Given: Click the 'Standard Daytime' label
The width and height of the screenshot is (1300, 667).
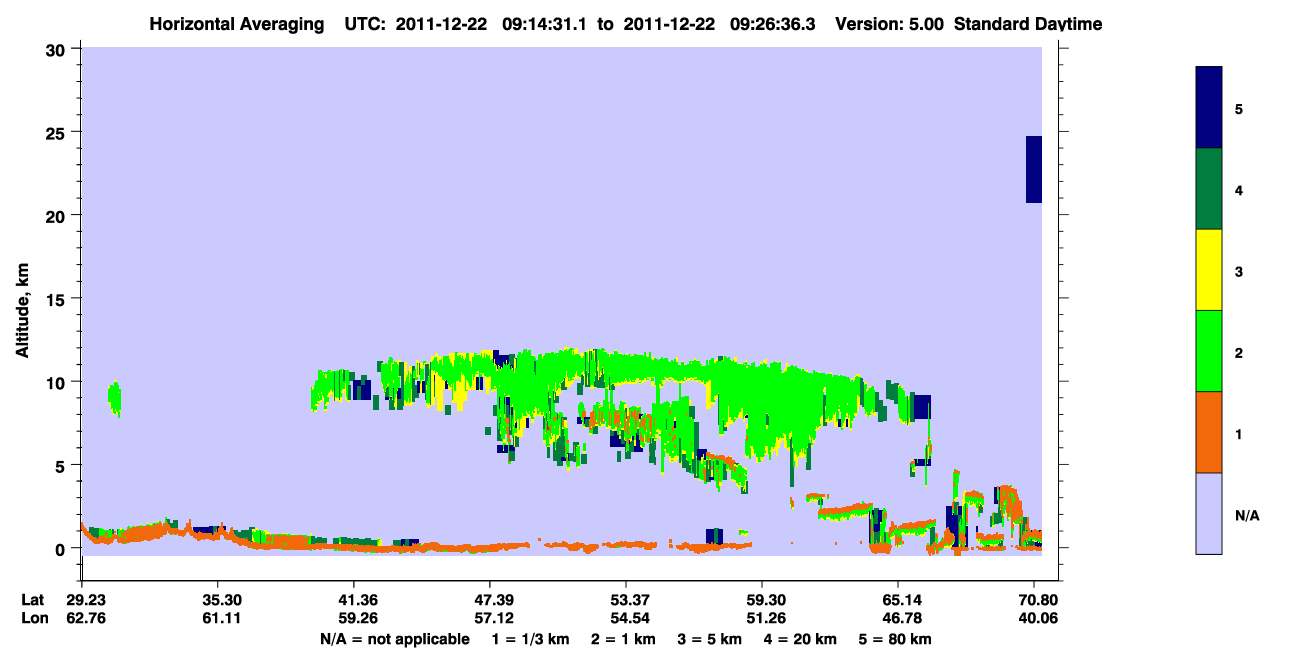Looking at the screenshot, I should (1028, 24).
